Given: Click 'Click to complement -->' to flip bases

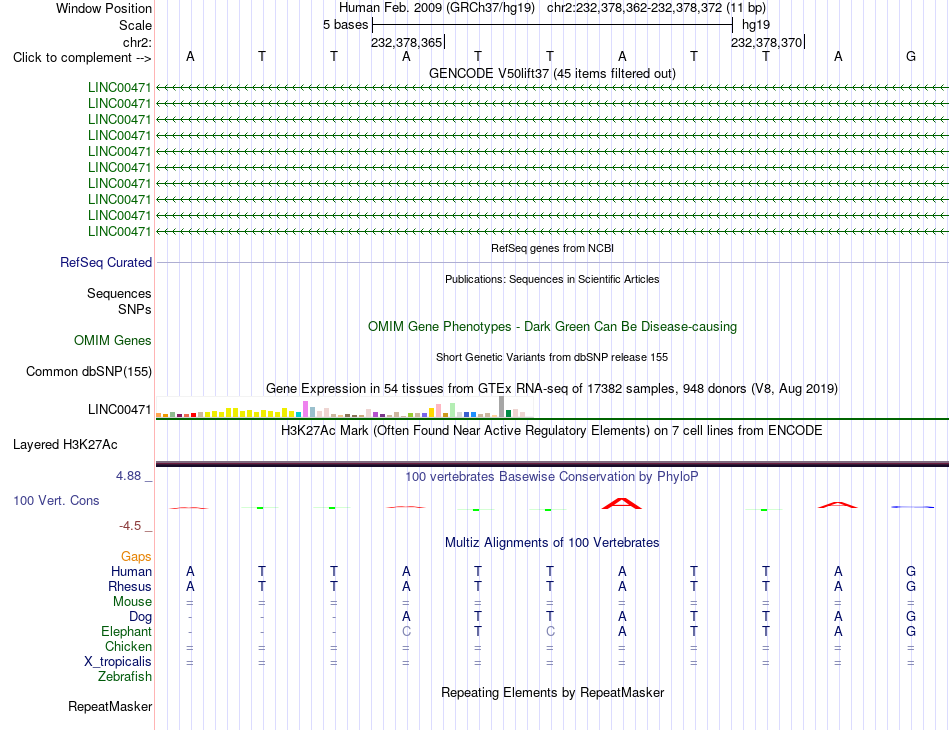Looking at the screenshot, I should pos(82,58).
